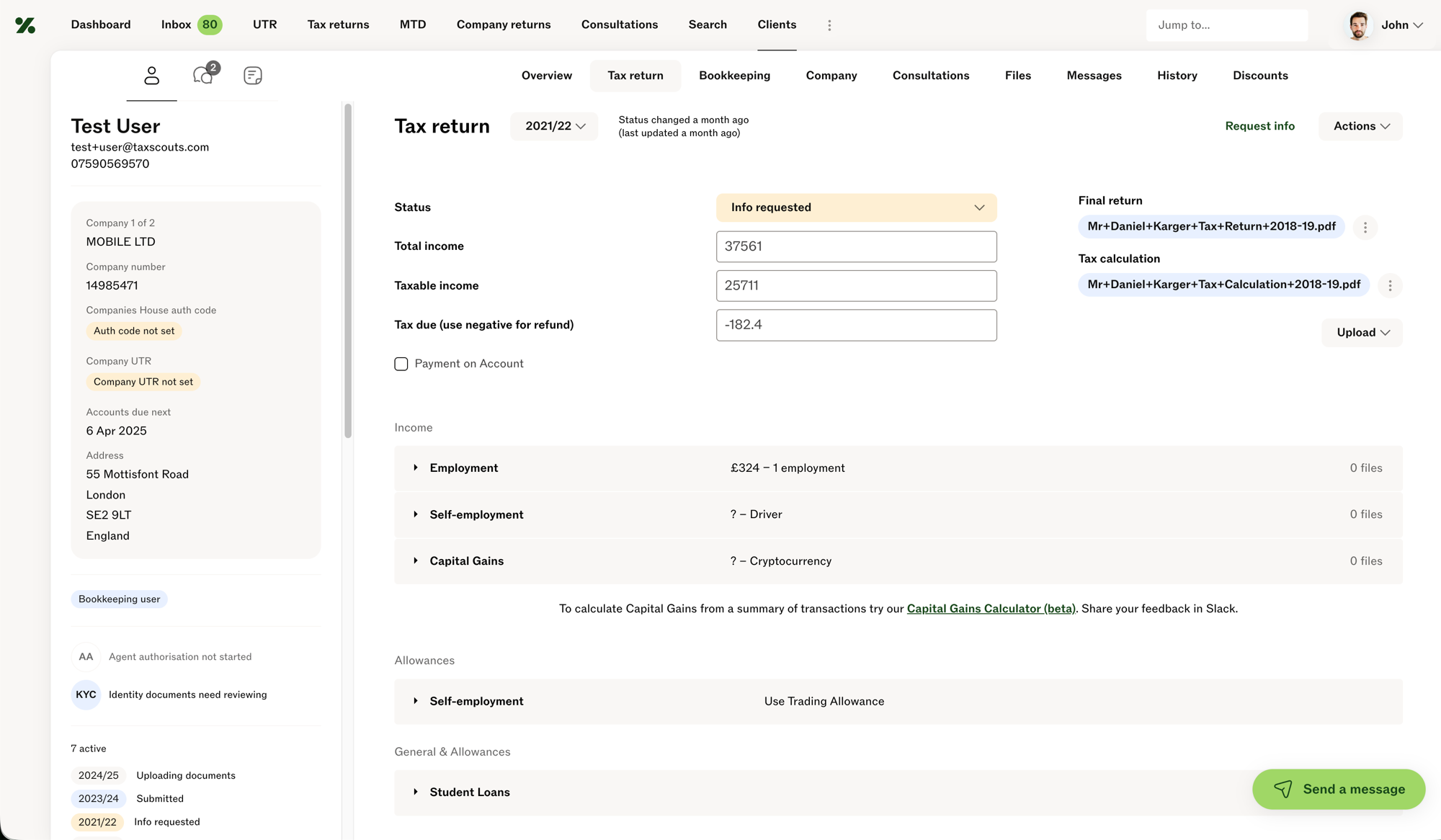The height and width of the screenshot is (840, 1441).
Task: Open the Actions dropdown
Action: pyautogui.click(x=1360, y=126)
